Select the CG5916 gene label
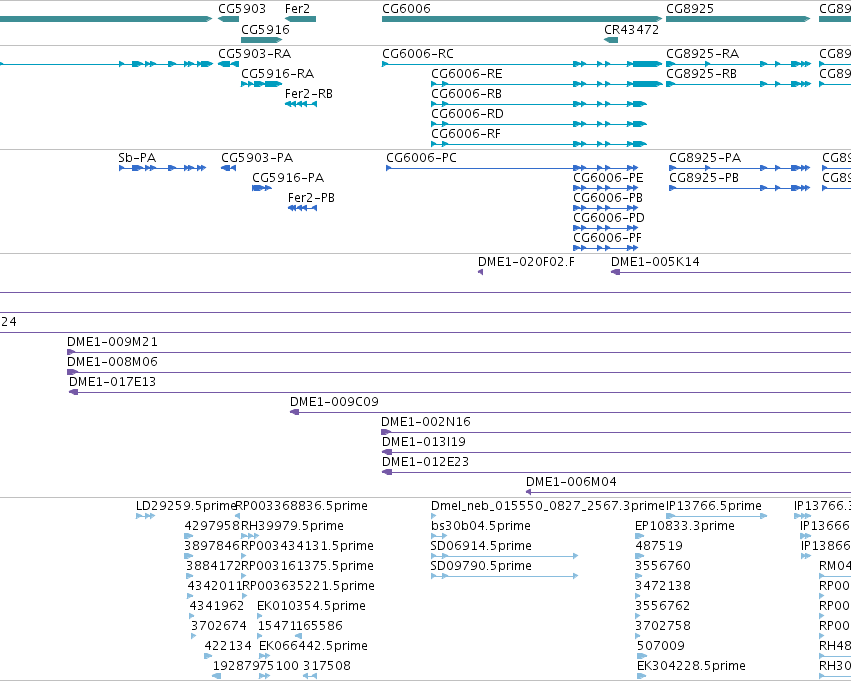This screenshot has height=681, width=851. [x=265, y=30]
